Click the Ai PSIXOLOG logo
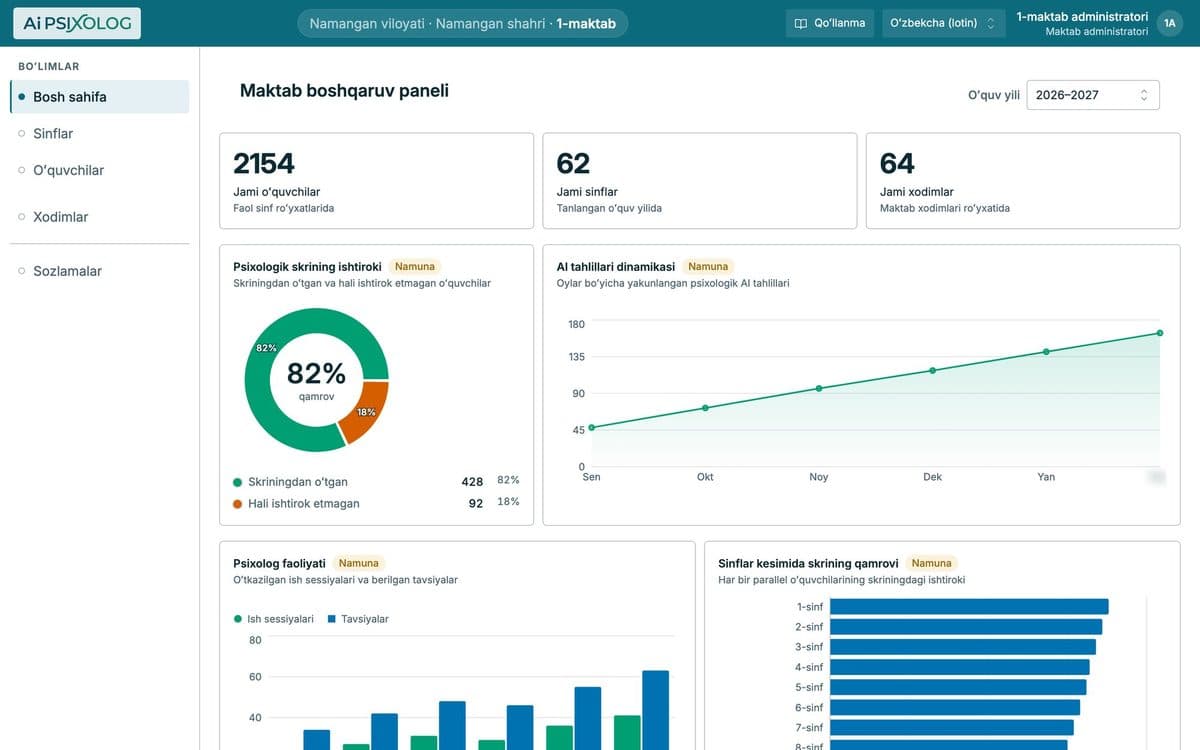Image resolution: width=1200 pixels, height=750 pixels. (x=77, y=23)
